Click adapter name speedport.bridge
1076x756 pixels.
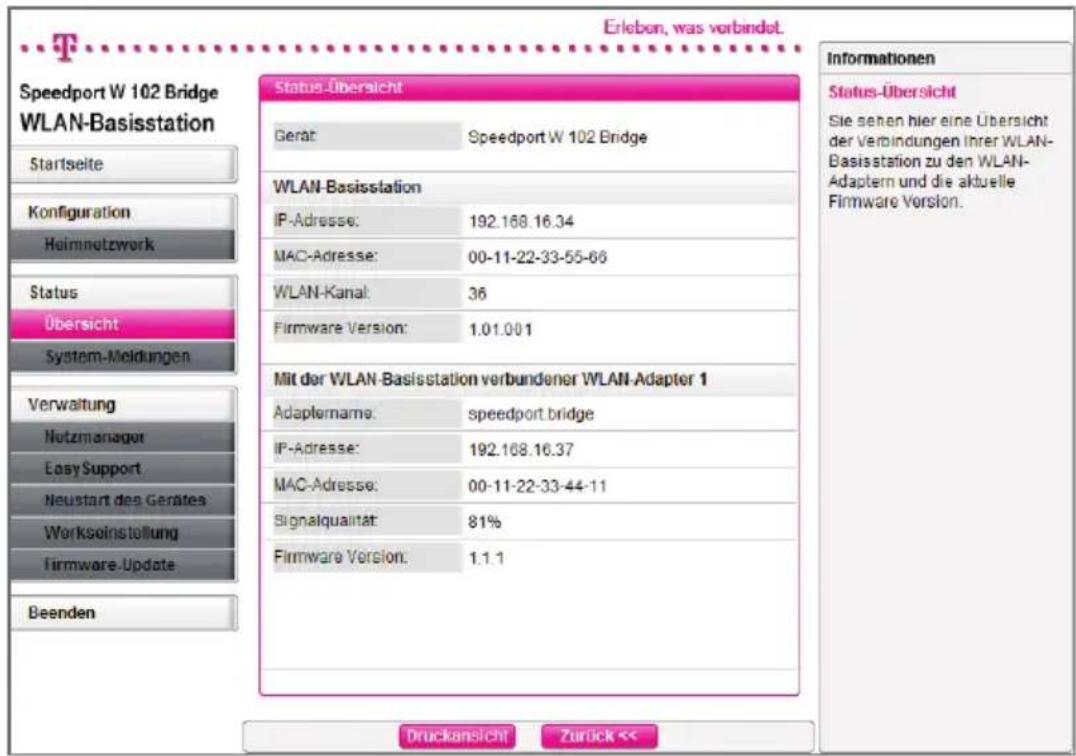pos(530,414)
